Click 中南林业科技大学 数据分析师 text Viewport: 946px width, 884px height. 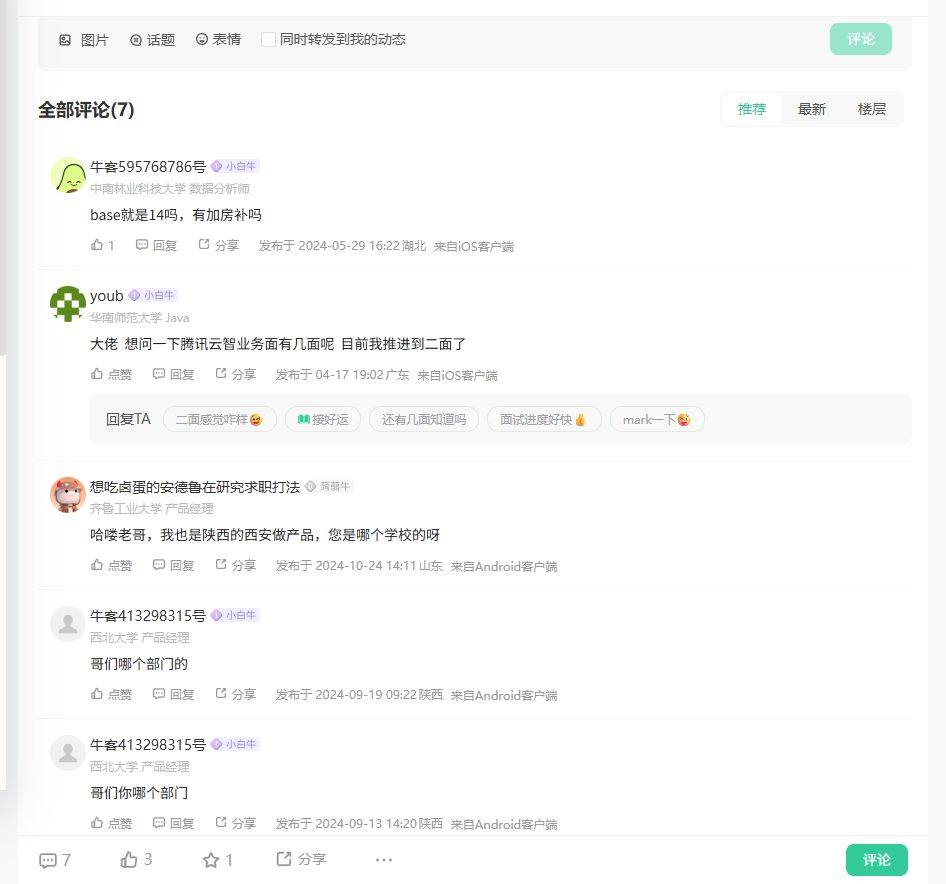click(170, 189)
